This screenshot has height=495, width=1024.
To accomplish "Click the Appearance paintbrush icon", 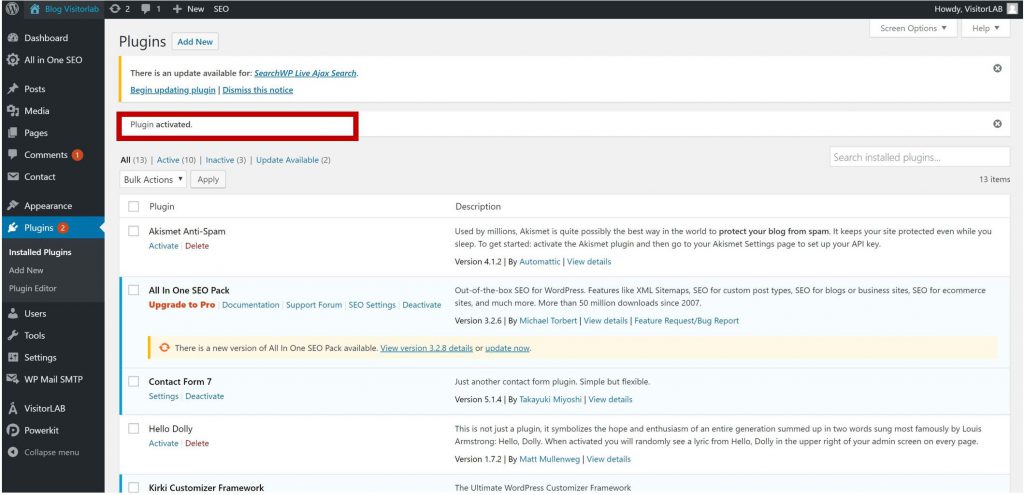I will (12, 206).
